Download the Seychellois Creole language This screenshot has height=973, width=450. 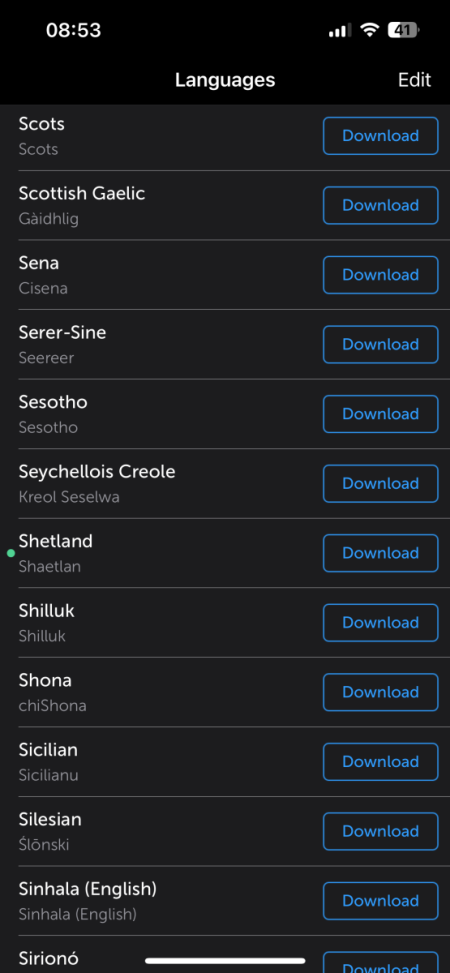click(x=380, y=483)
